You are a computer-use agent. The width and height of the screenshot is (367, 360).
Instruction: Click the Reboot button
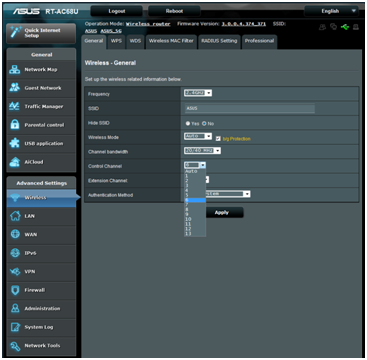(x=174, y=11)
